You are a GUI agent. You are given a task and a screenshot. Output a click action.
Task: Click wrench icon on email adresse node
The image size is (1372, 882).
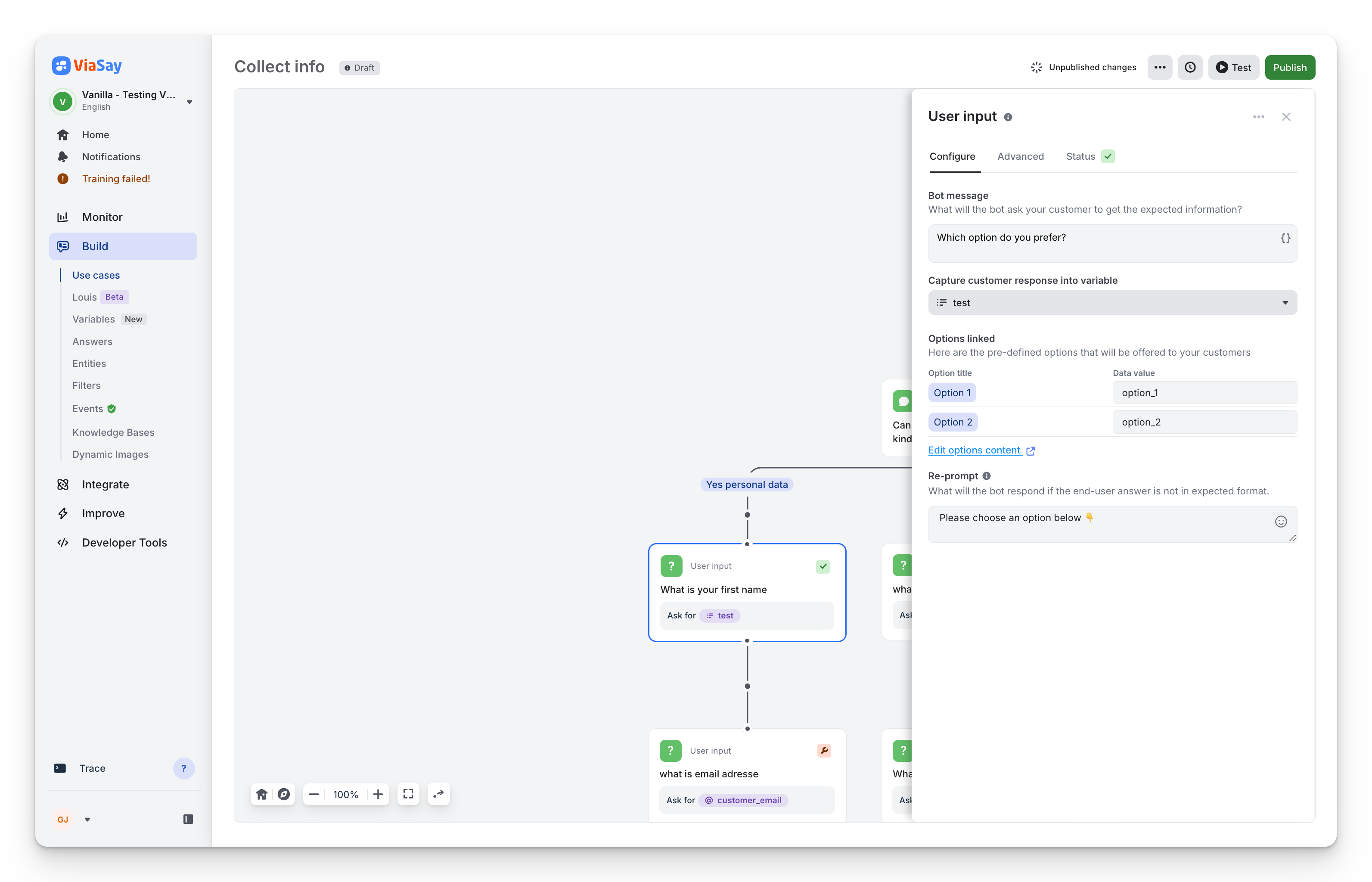[x=824, y=750]
